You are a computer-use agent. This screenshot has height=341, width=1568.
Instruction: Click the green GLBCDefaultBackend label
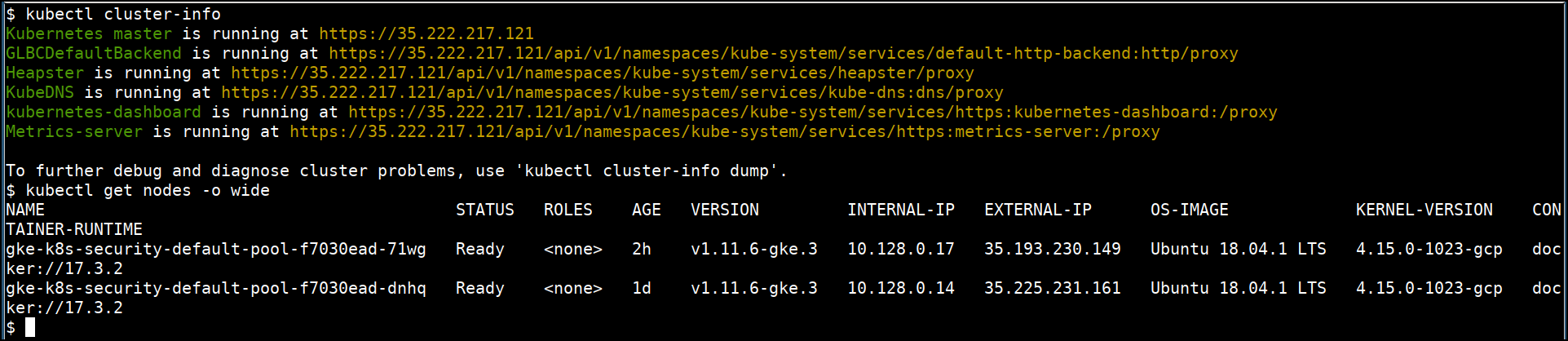(94, 54)
